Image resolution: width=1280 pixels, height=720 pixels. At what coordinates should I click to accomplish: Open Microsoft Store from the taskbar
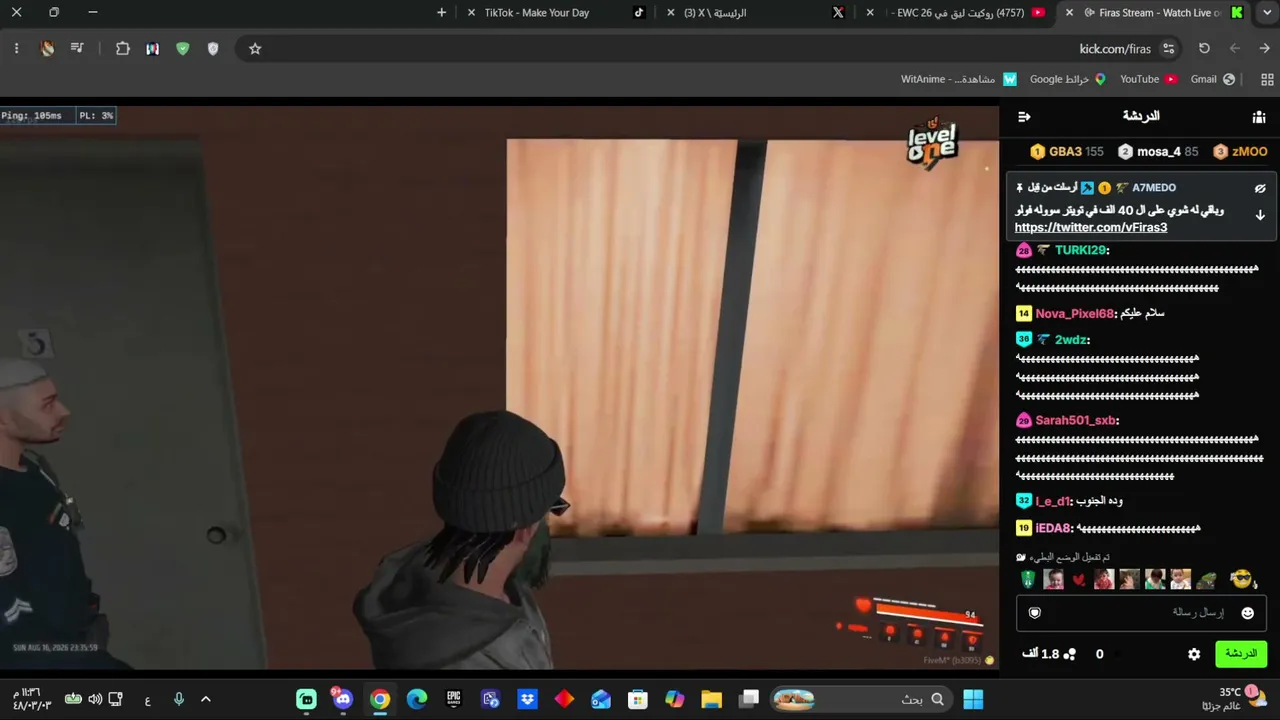click(637, 699)
